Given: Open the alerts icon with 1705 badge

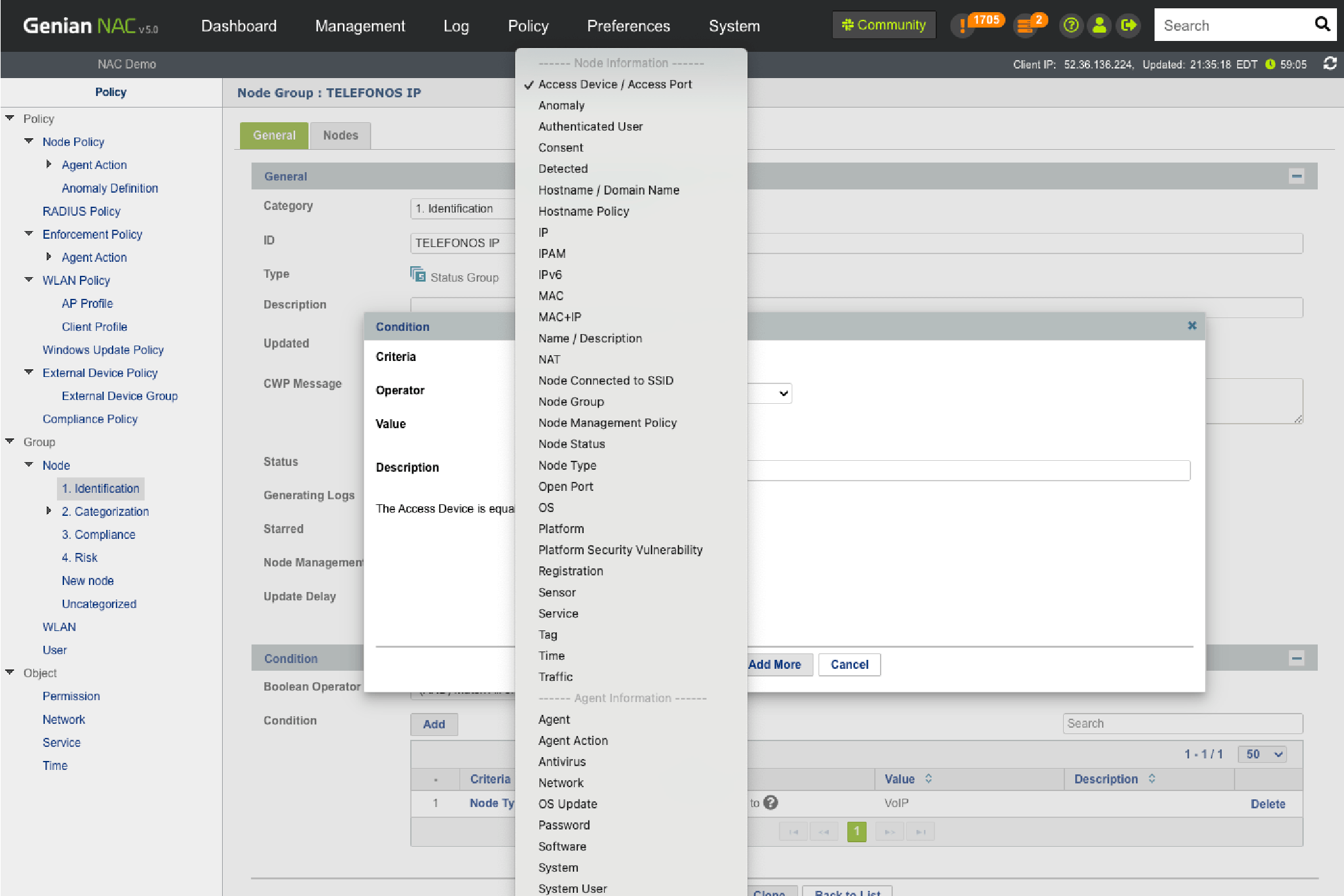Looking at the screenshot, I should click(964, 26).
